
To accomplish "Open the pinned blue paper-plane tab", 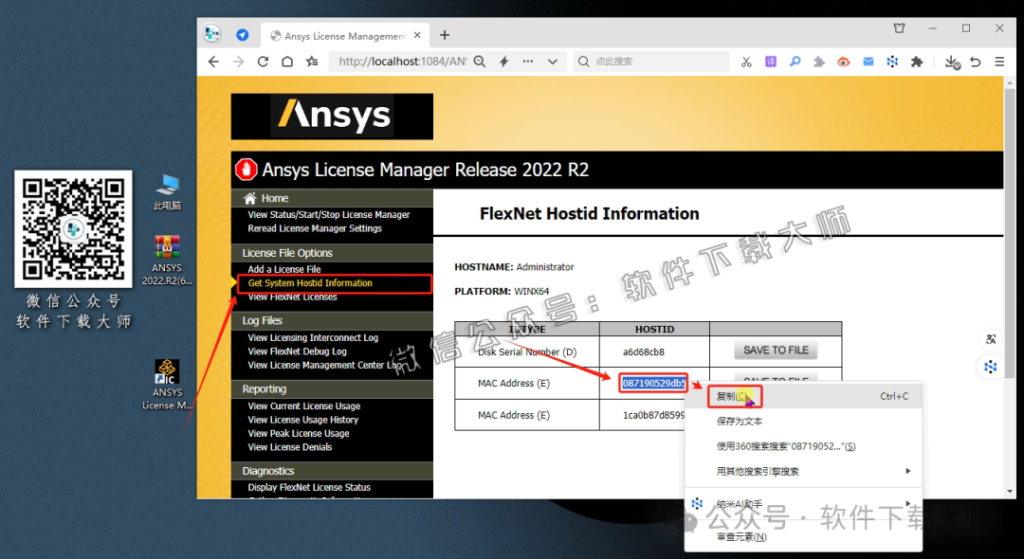I will 242,35.
